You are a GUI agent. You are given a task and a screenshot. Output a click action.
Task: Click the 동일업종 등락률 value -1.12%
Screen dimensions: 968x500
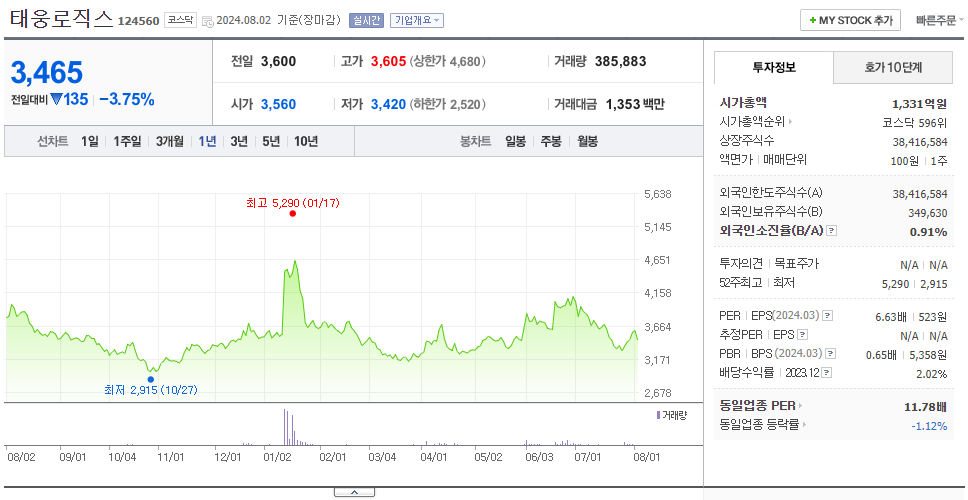tap(929, 425)
